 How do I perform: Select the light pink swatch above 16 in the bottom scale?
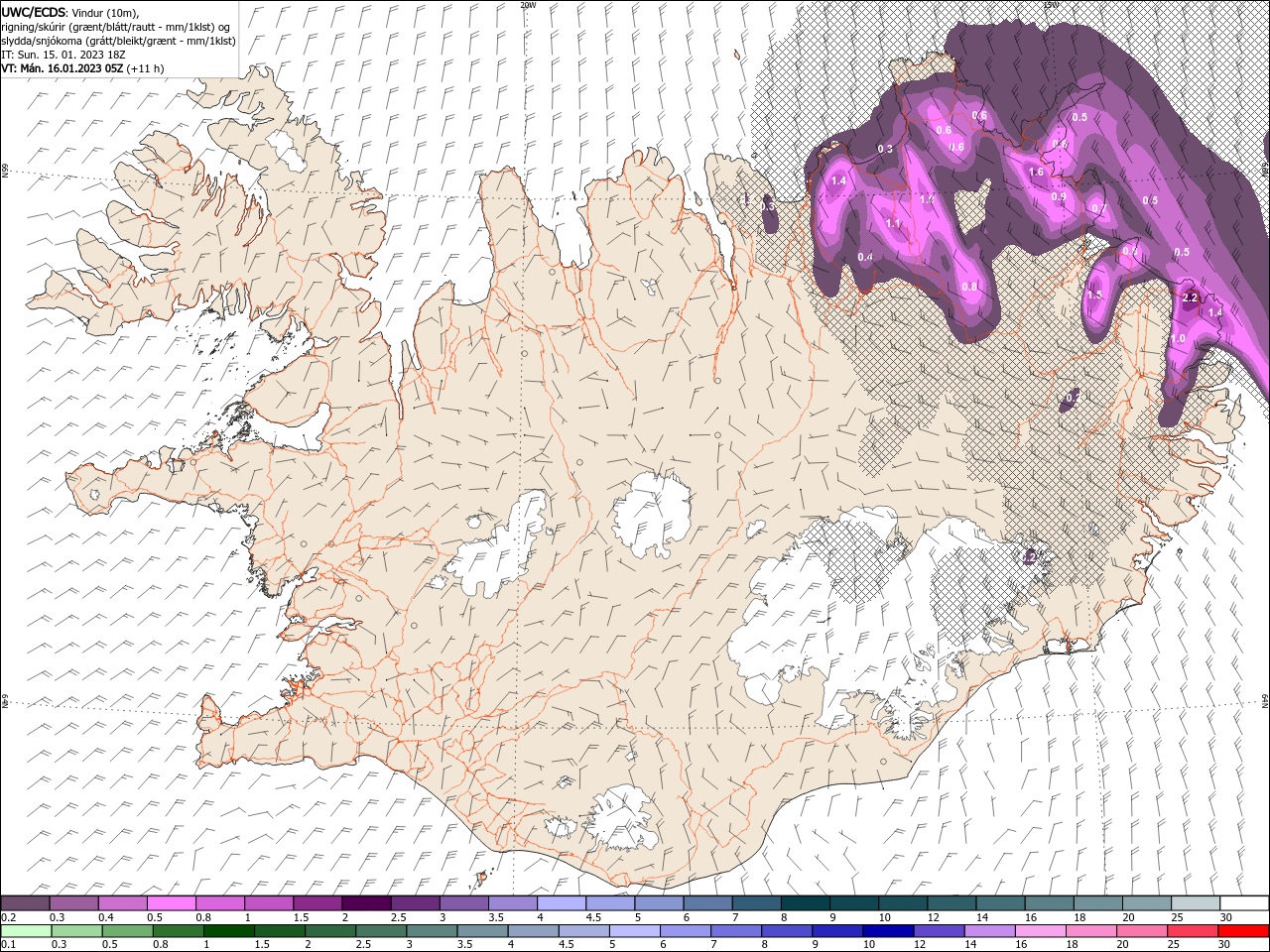[x=1039, y=931]
